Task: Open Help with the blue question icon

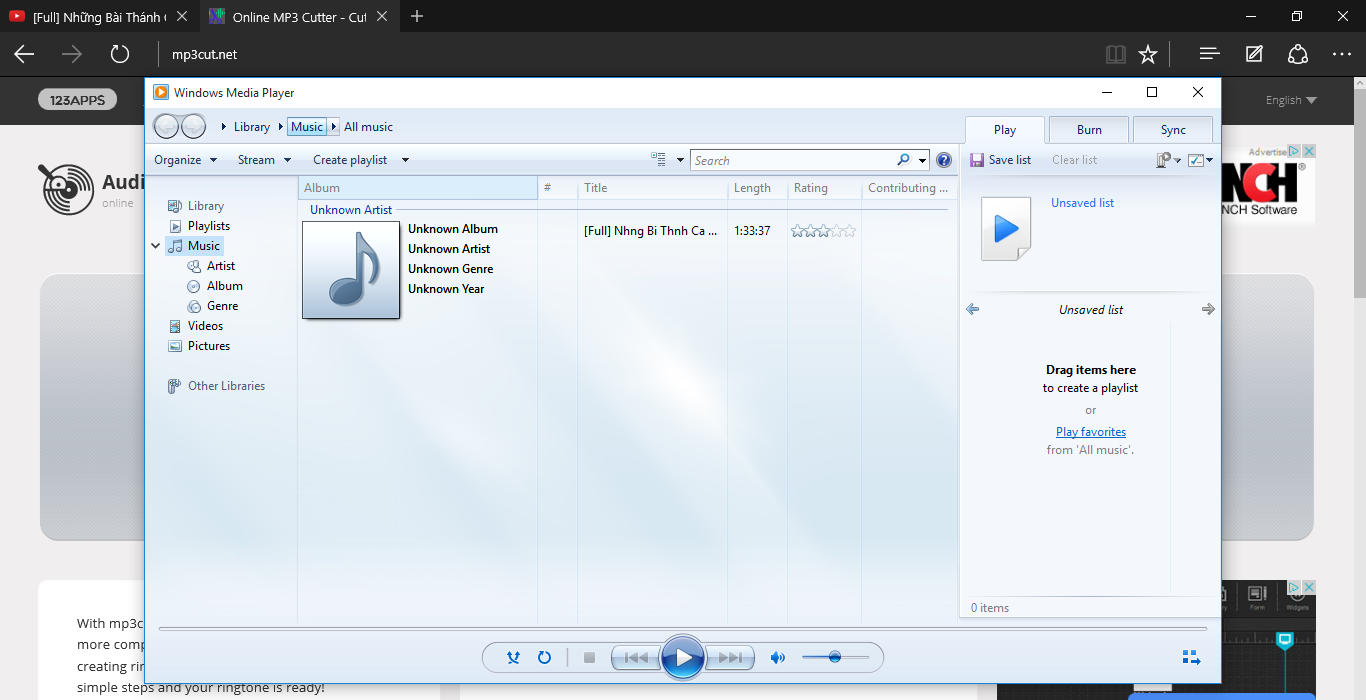Action: [x=944, y=160]
